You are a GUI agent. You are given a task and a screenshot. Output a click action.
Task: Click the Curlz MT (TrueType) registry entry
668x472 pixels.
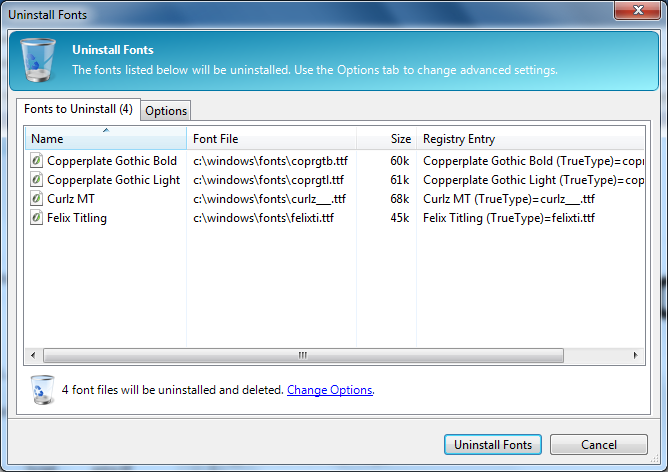(509, 199)
